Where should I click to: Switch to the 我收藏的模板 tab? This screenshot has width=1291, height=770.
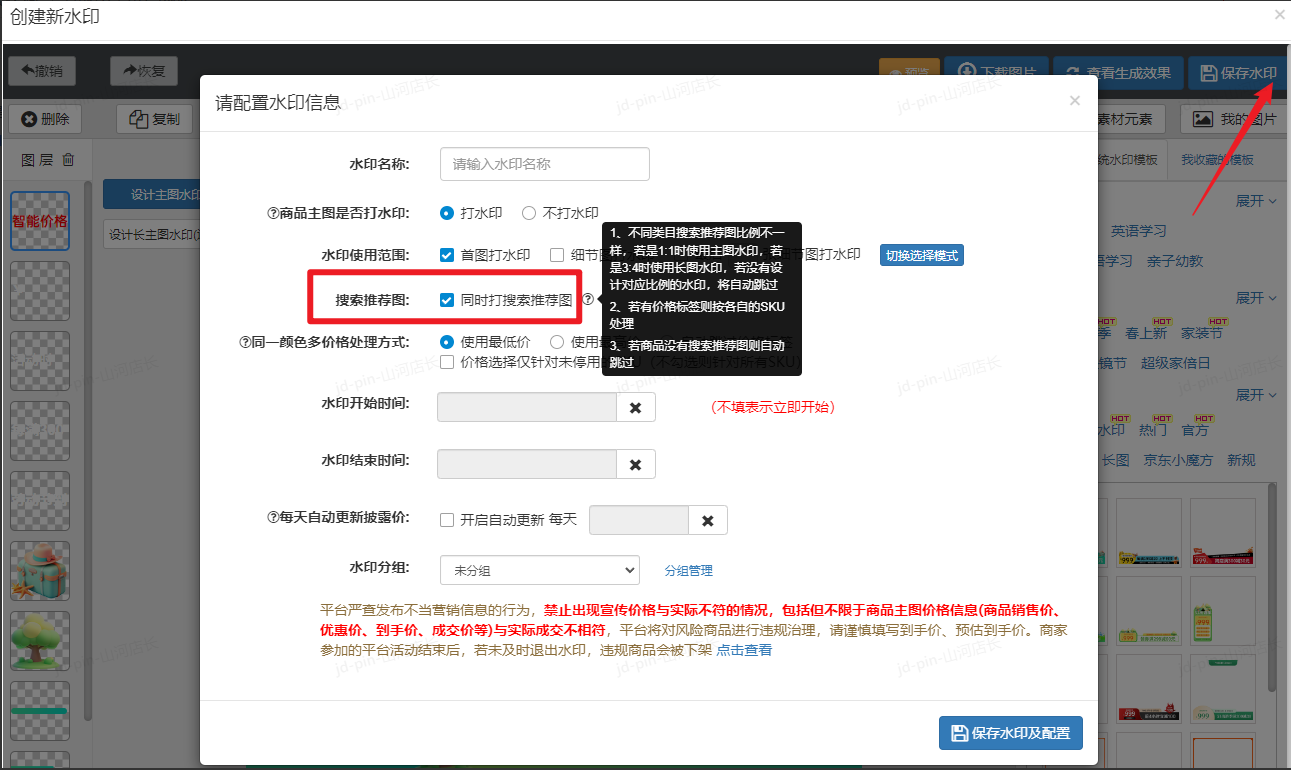pyautogui.click(x=1217, y=160)
